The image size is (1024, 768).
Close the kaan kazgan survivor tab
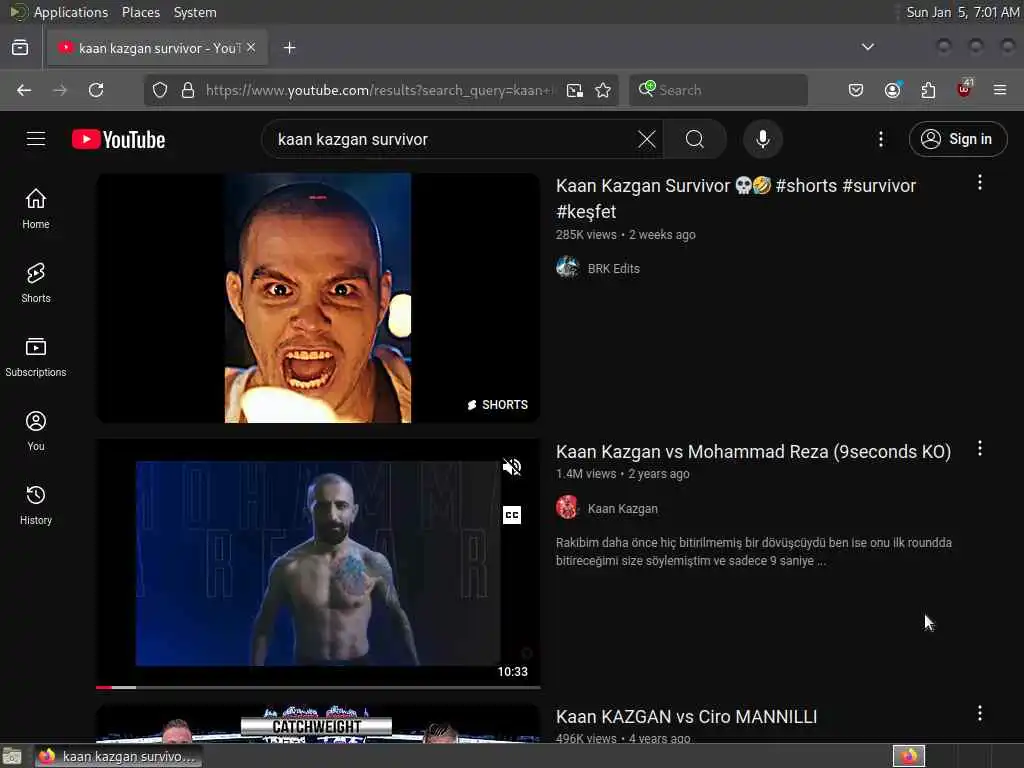pyautogui.click(x=251, y=48)
